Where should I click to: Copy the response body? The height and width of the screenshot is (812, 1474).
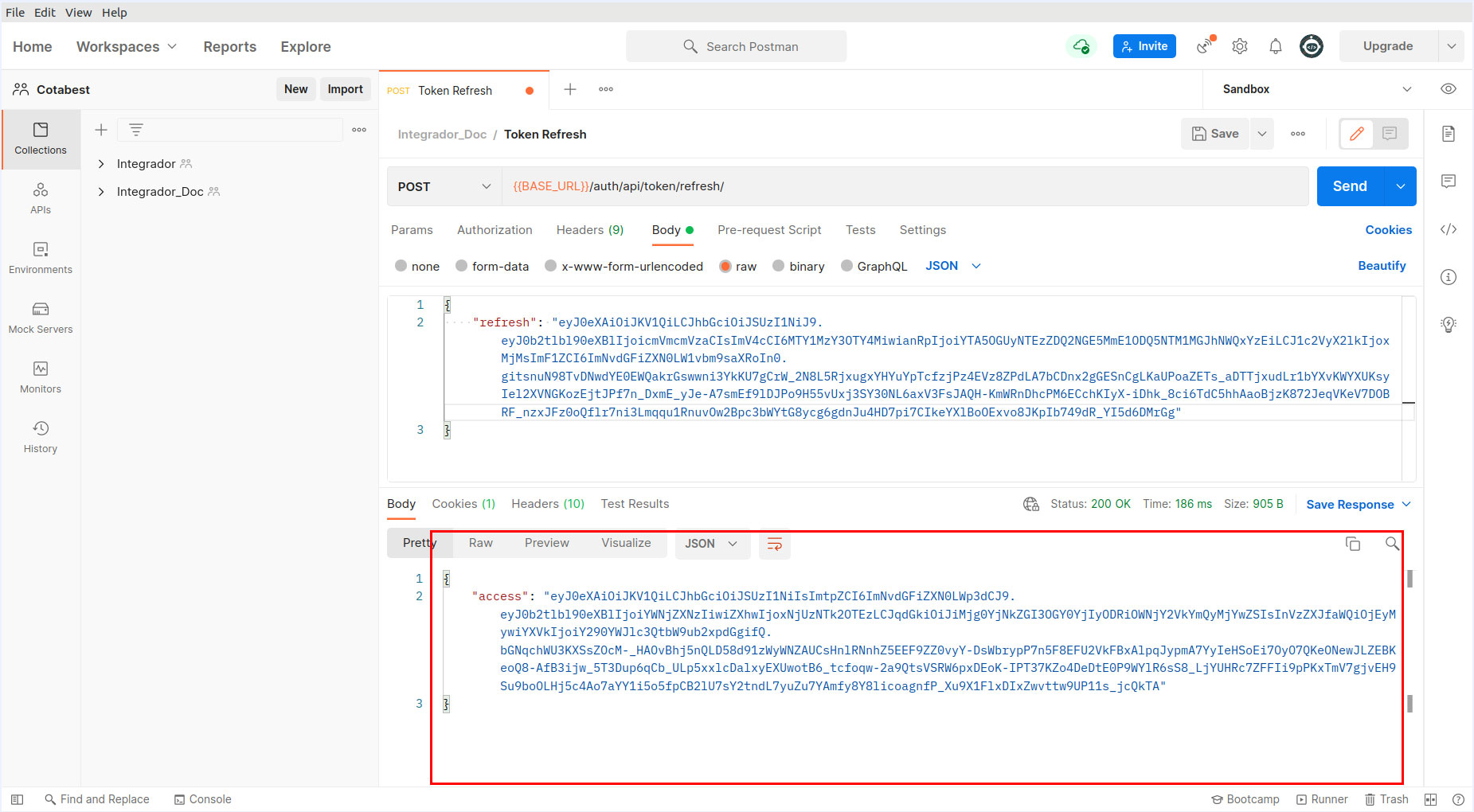point(1352,544)
